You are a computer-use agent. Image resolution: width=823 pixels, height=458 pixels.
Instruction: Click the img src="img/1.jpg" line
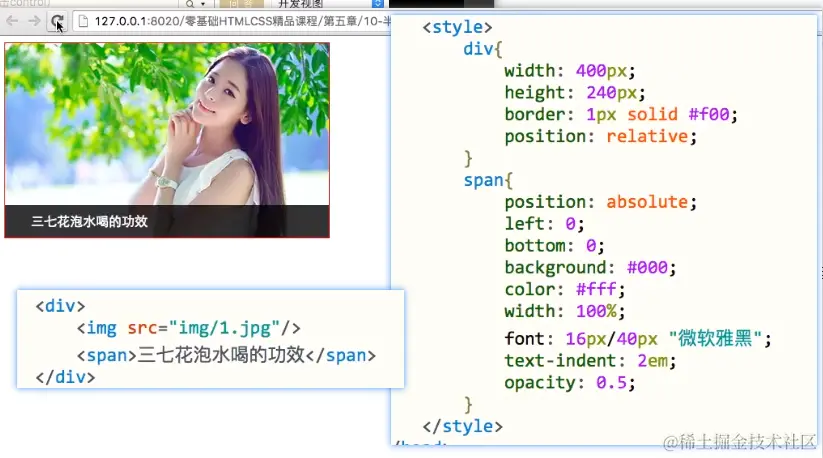point(188,328)
